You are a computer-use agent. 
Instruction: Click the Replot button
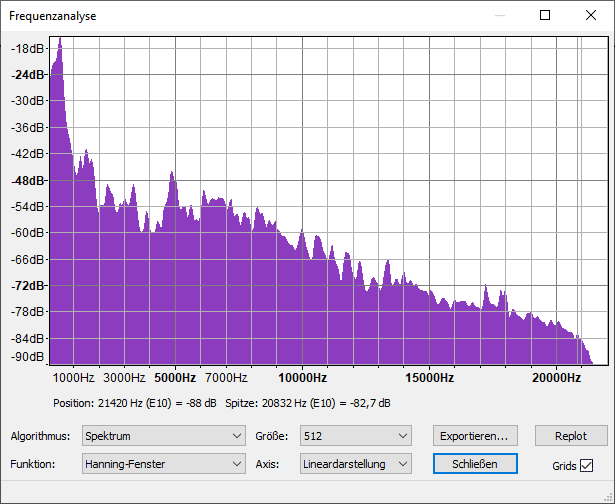point(571,435)
